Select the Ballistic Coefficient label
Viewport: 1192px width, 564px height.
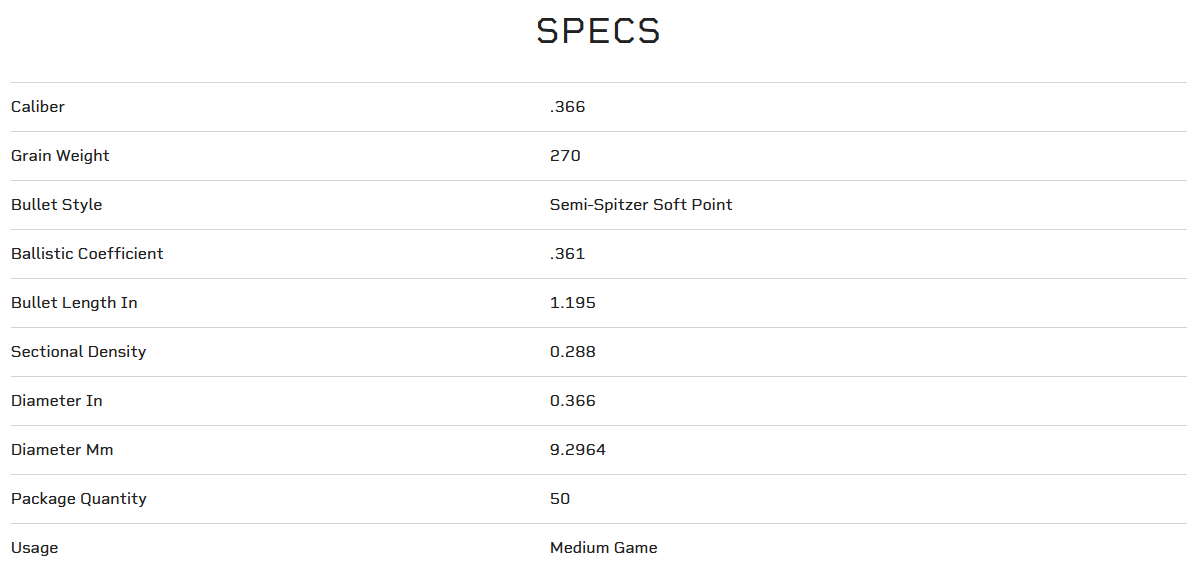click(x=87, y=254)
